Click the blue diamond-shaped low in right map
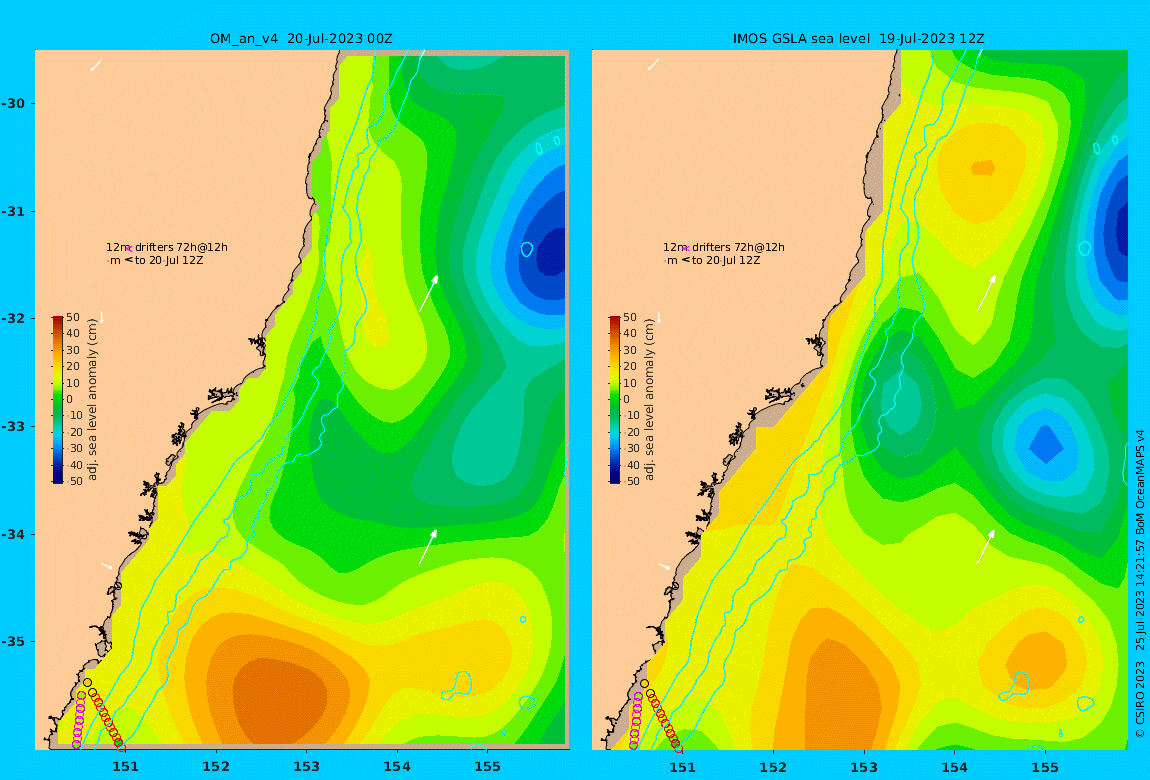 tap(1045, 444)
